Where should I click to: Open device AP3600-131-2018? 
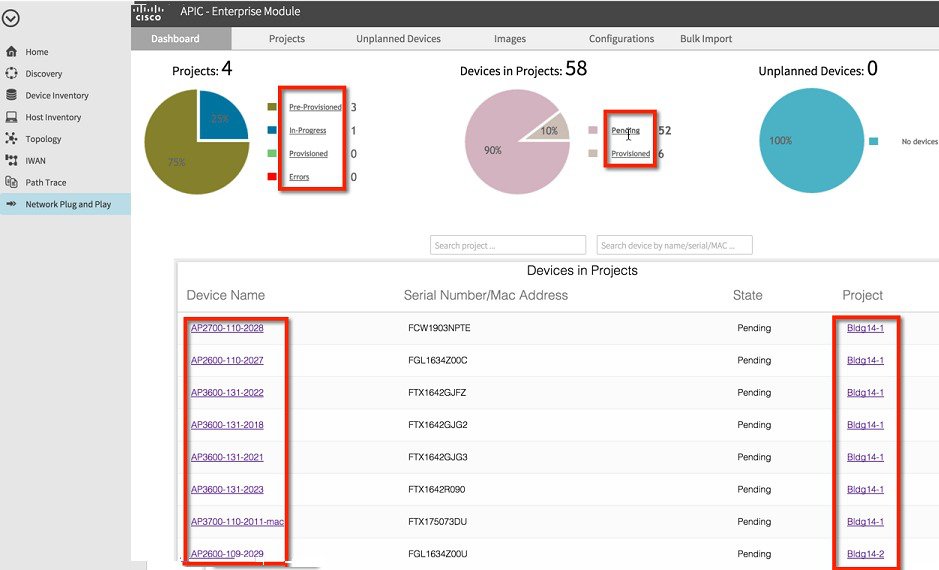[227, 425]
